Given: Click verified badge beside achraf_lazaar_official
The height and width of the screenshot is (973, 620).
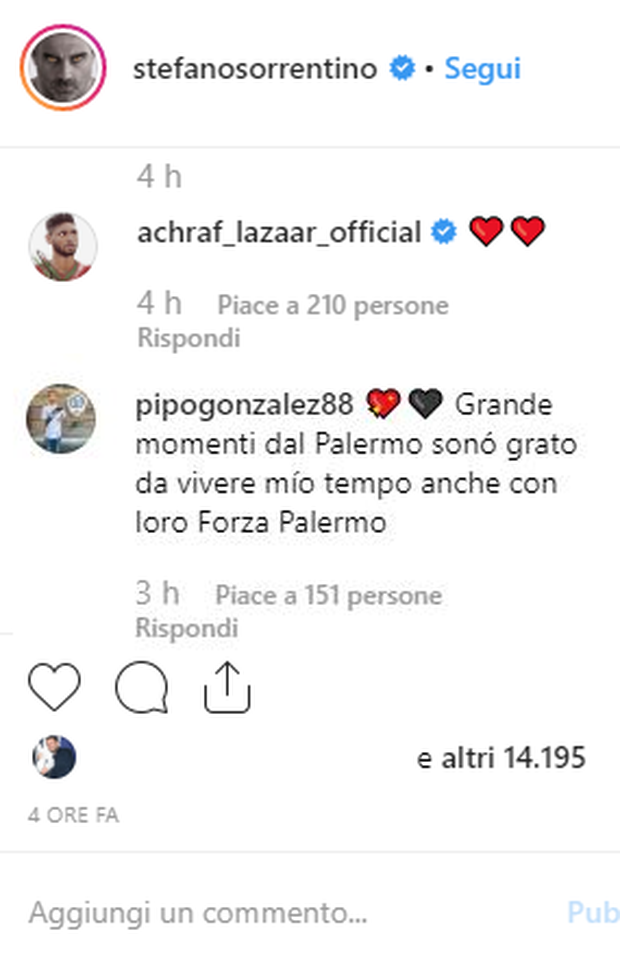Looking at the screenshot, I should 444,232.
